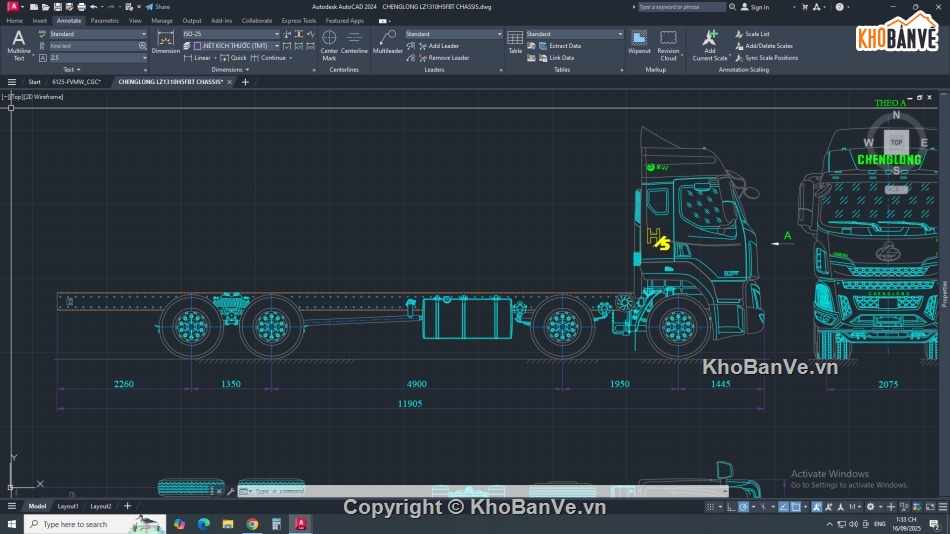Toggle the drawing grid display
Viewport: 950px width, 534px height.
tap(710, 507)
